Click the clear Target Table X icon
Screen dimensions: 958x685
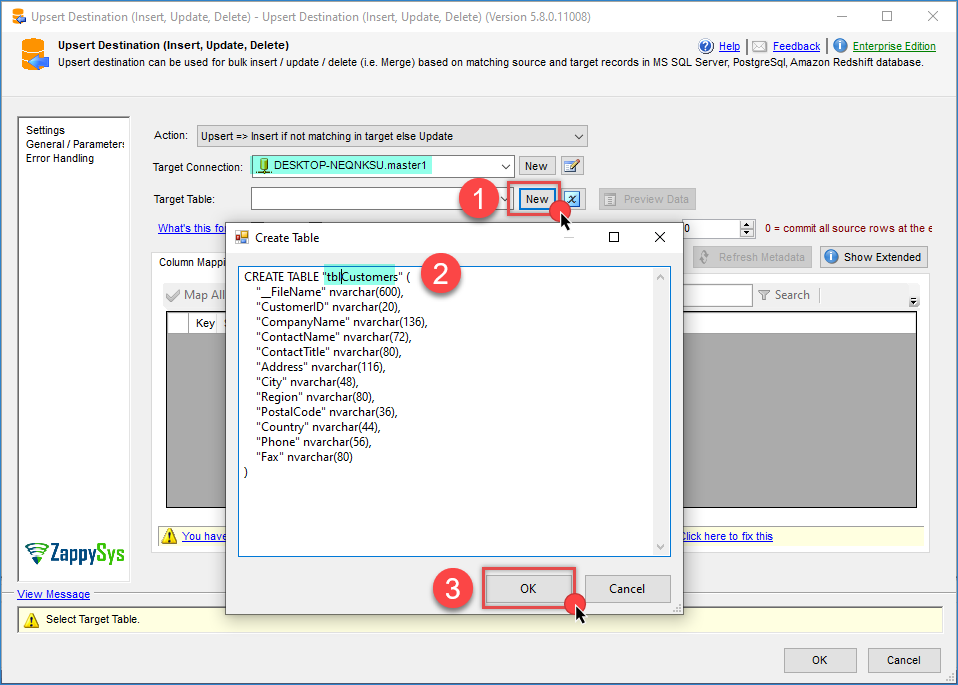pyautogui.click(x=572, y=199)
